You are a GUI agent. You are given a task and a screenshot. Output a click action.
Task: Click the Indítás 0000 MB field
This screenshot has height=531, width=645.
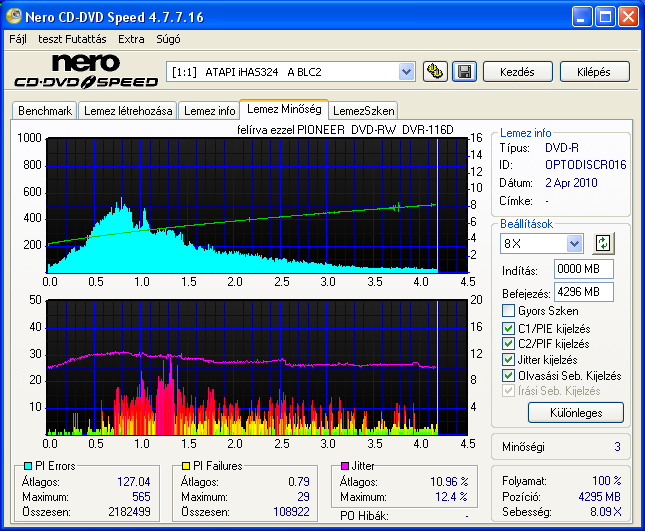click(x=584, y=269)
